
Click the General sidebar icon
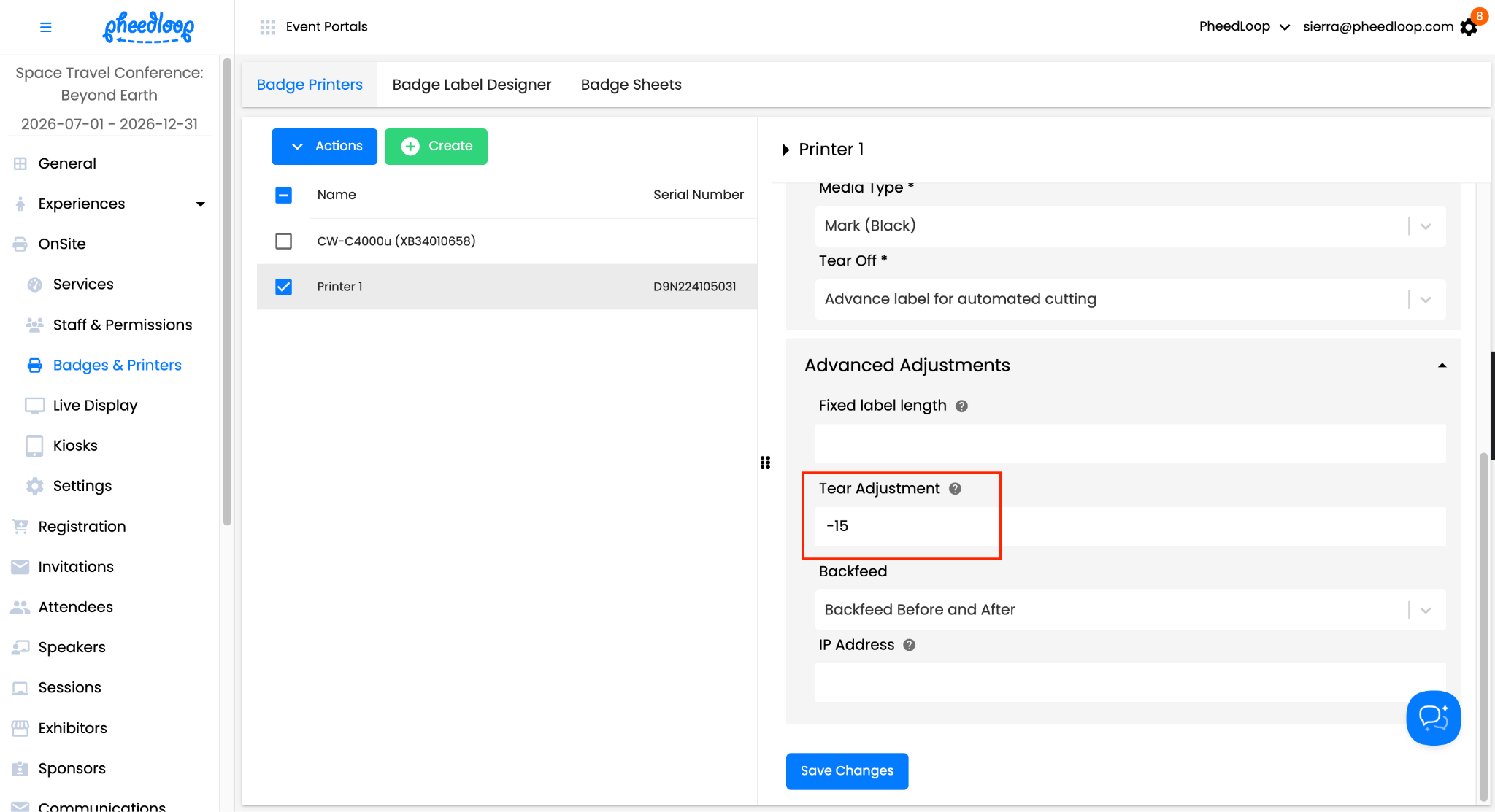coord(20,163)
